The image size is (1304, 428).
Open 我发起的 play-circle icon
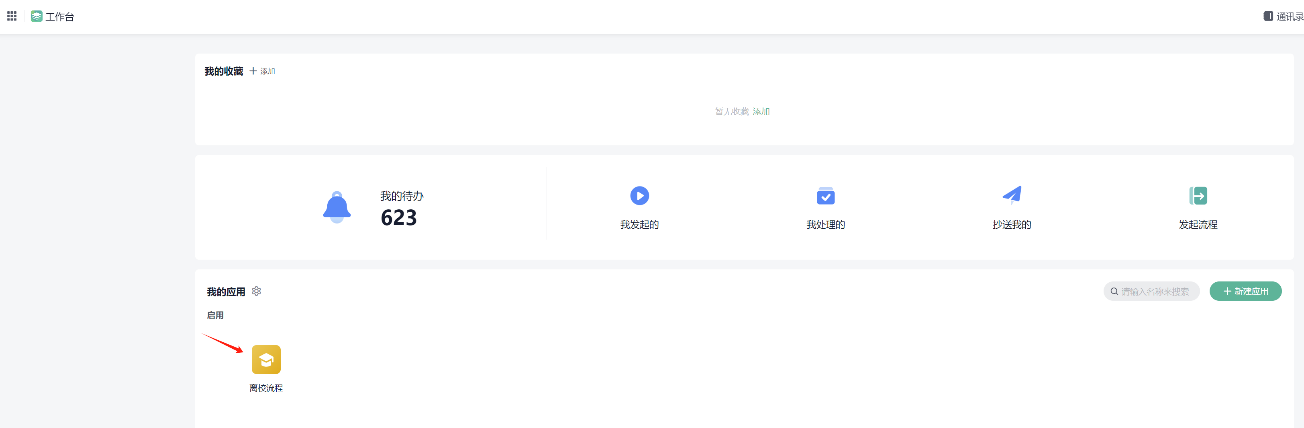click(640, 196)
